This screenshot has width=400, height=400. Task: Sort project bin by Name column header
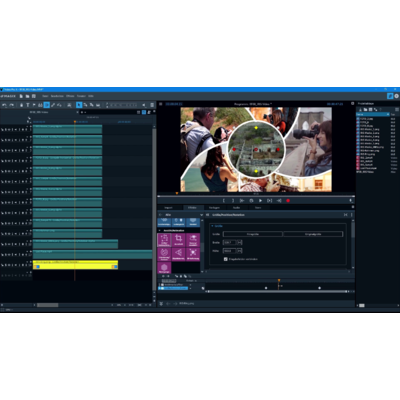coord(373,114)
